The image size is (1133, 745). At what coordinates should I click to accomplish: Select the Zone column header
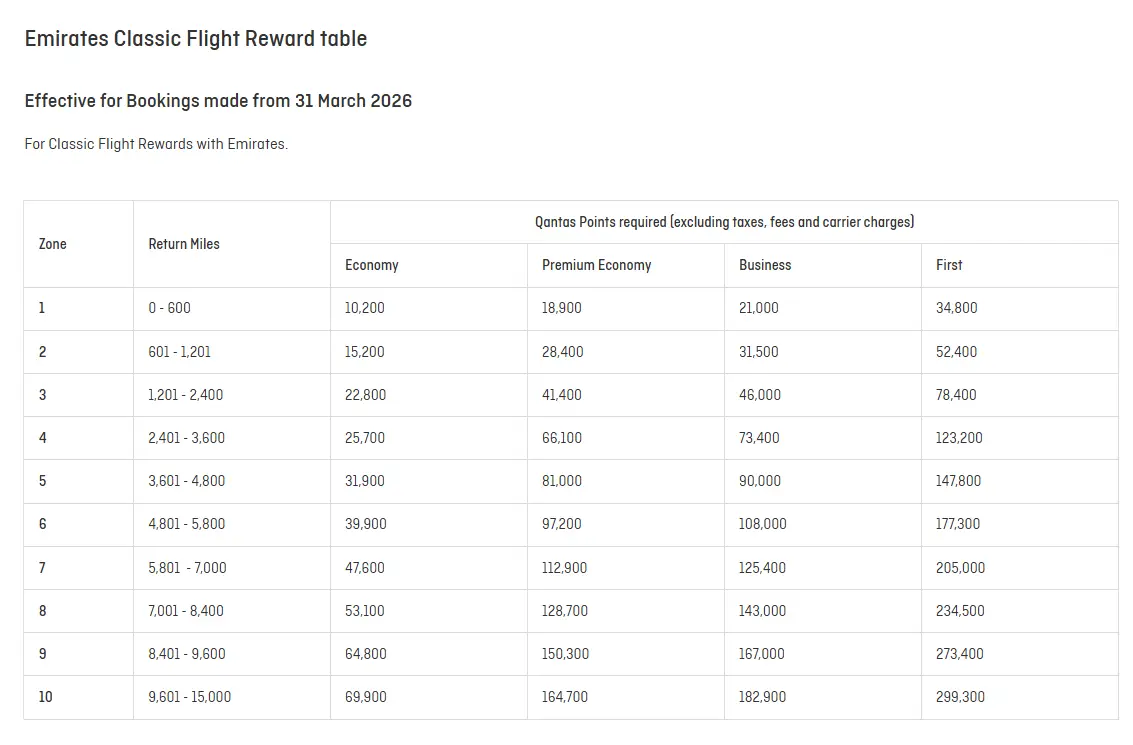(53, 244)
